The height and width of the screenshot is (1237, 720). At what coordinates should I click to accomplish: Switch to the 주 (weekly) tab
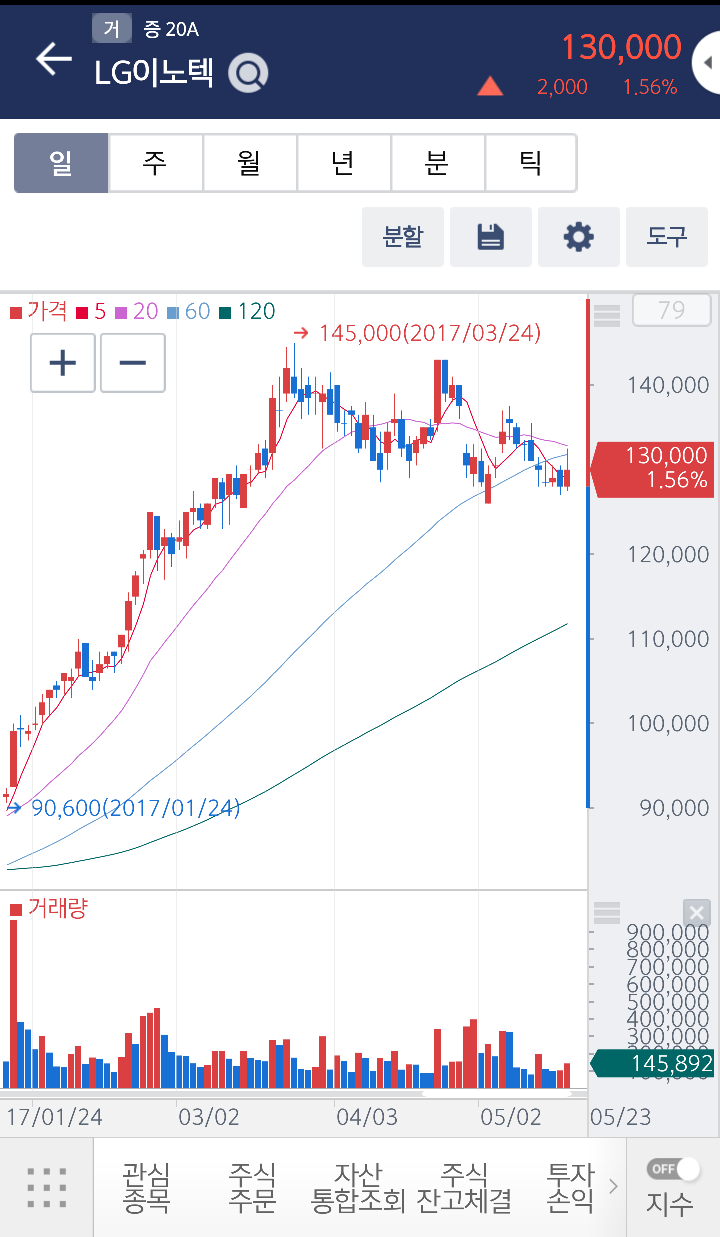pos(155,163)
